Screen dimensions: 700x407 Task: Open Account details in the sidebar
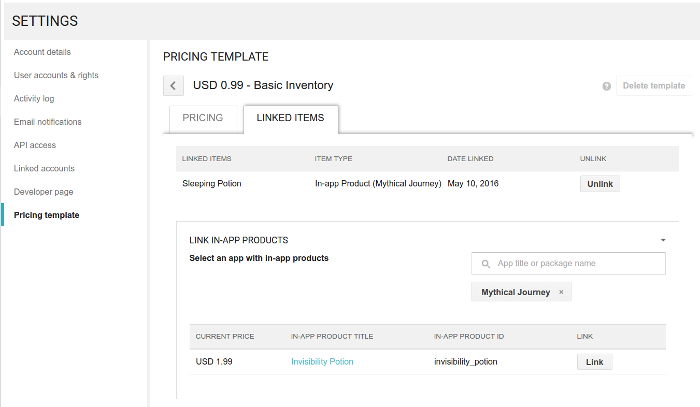(x=42, y=52)
